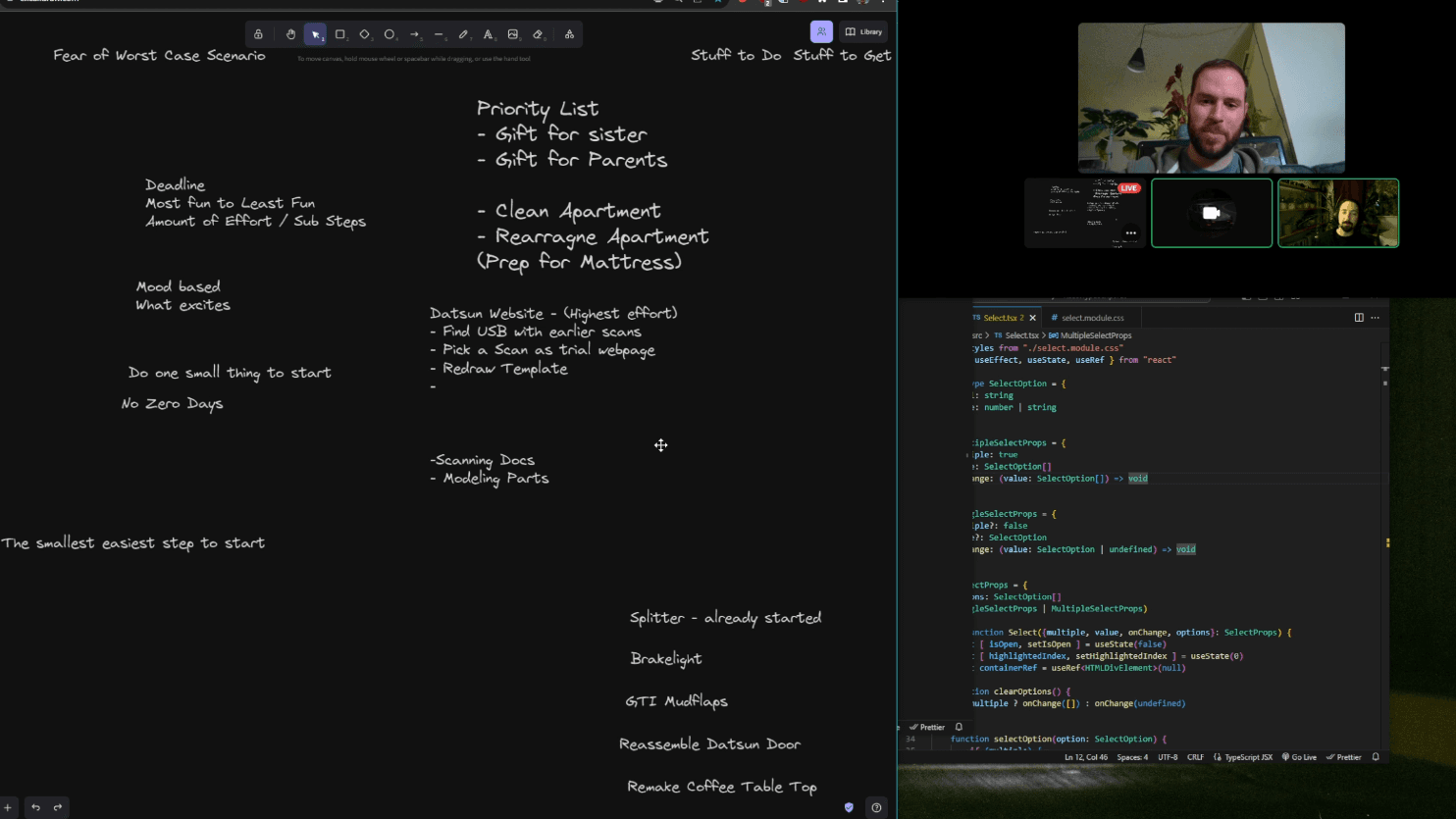Click the Prettier item in the bottom status bar
The height and width of the screenshot is (819, 1456).
[1344, 757]
